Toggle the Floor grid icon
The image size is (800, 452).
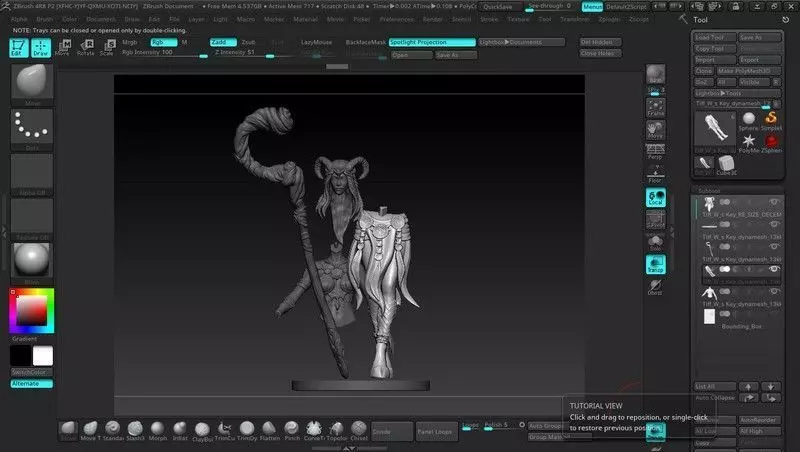656,174
